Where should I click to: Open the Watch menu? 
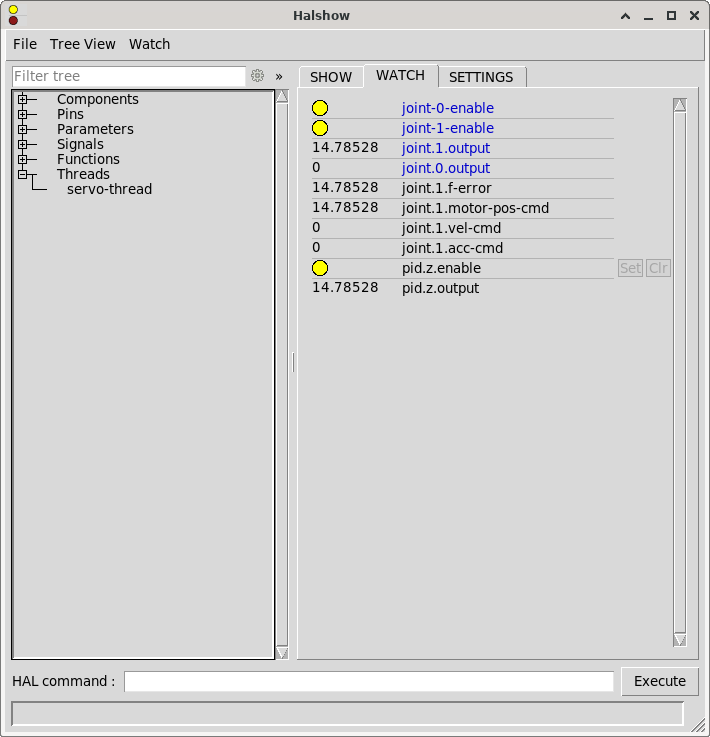point(149,44)
